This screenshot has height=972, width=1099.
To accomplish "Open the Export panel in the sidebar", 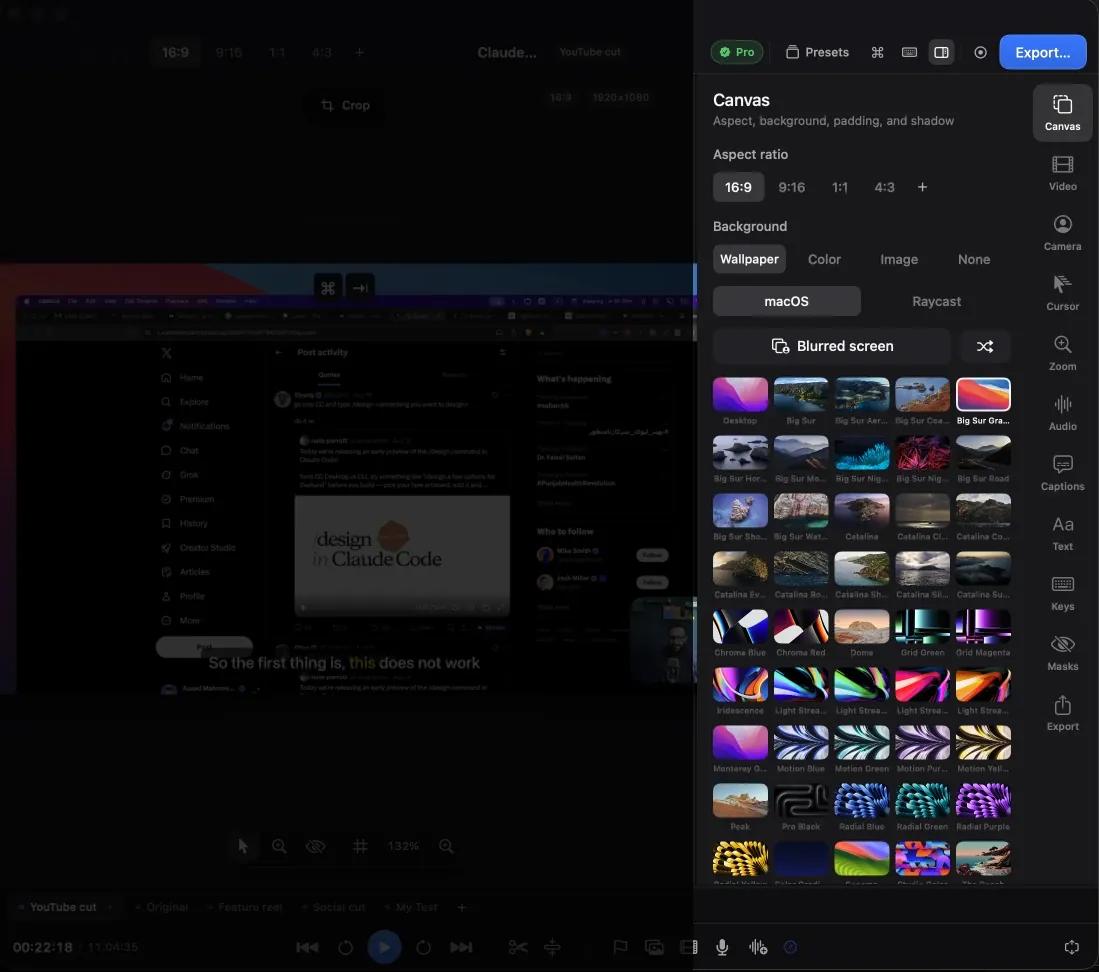I will (x=1062, y=713).
